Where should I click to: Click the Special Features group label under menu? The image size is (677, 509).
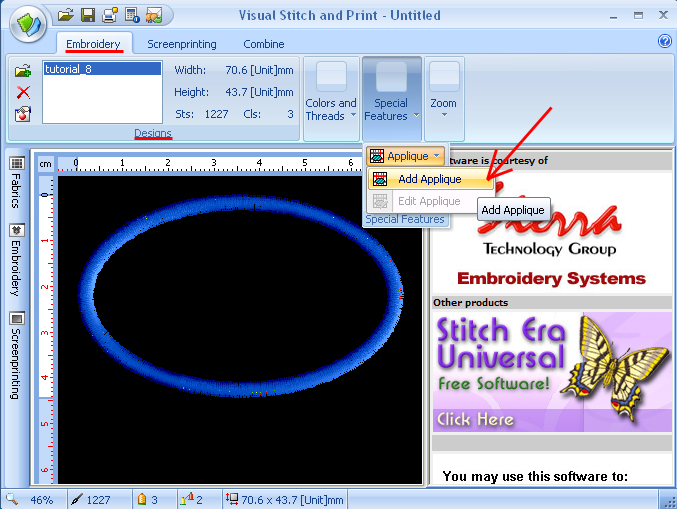click(x=405, y=219)
